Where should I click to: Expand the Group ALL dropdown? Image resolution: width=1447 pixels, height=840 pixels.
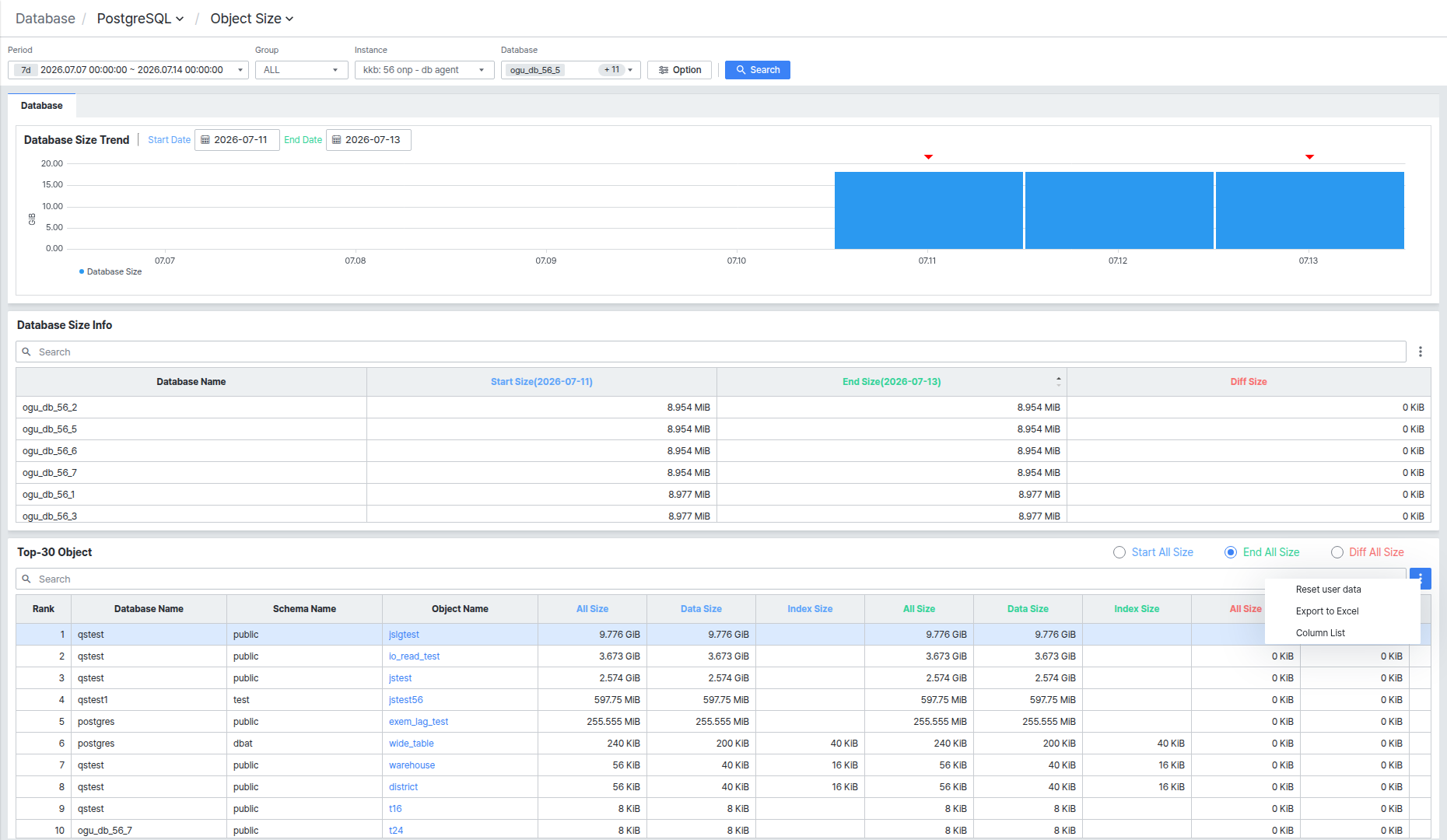[302, 70]
